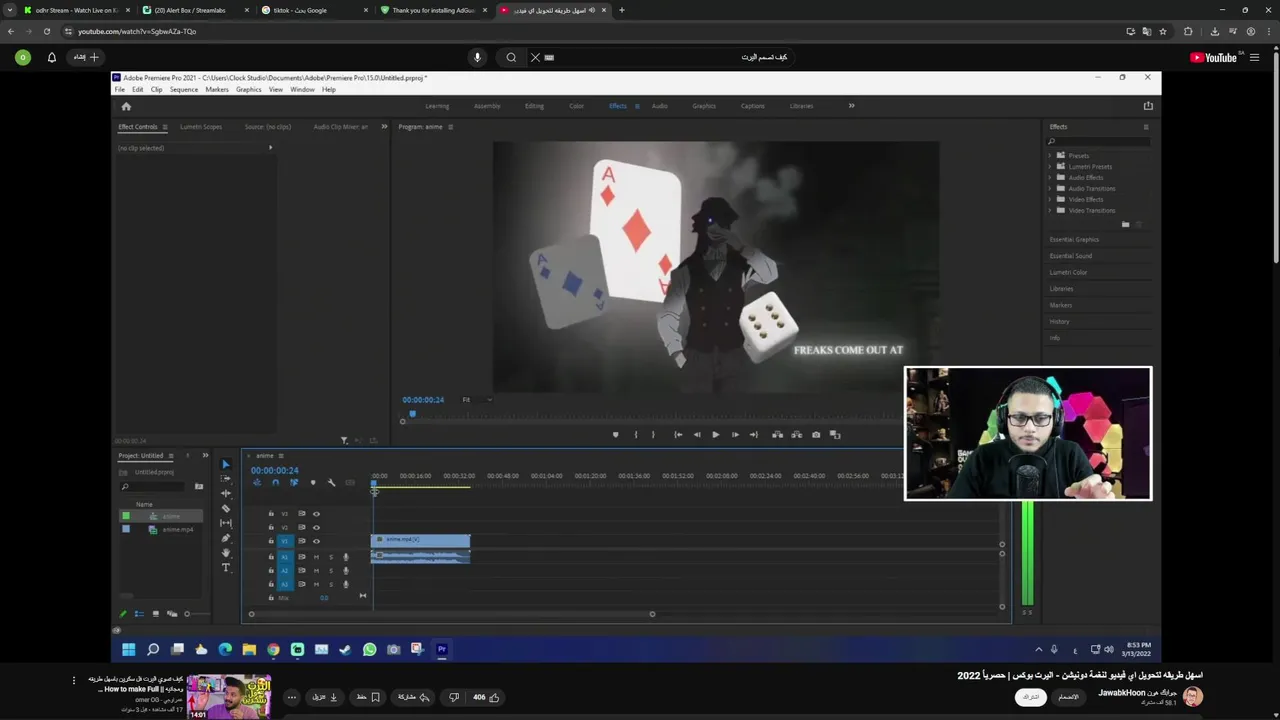Click the like button showing 406
This screenshot has width=1280, height=720.
(487, 697)
